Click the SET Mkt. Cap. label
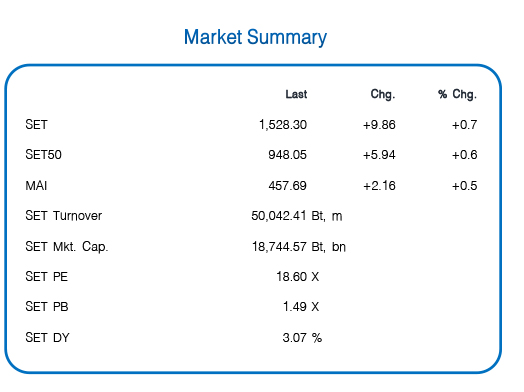 coord(67,247)
